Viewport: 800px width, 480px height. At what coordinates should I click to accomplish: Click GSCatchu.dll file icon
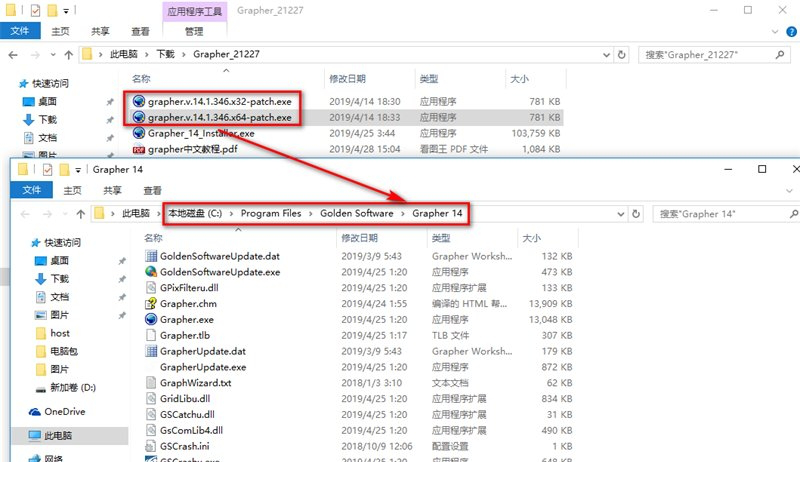click(151, 414)
